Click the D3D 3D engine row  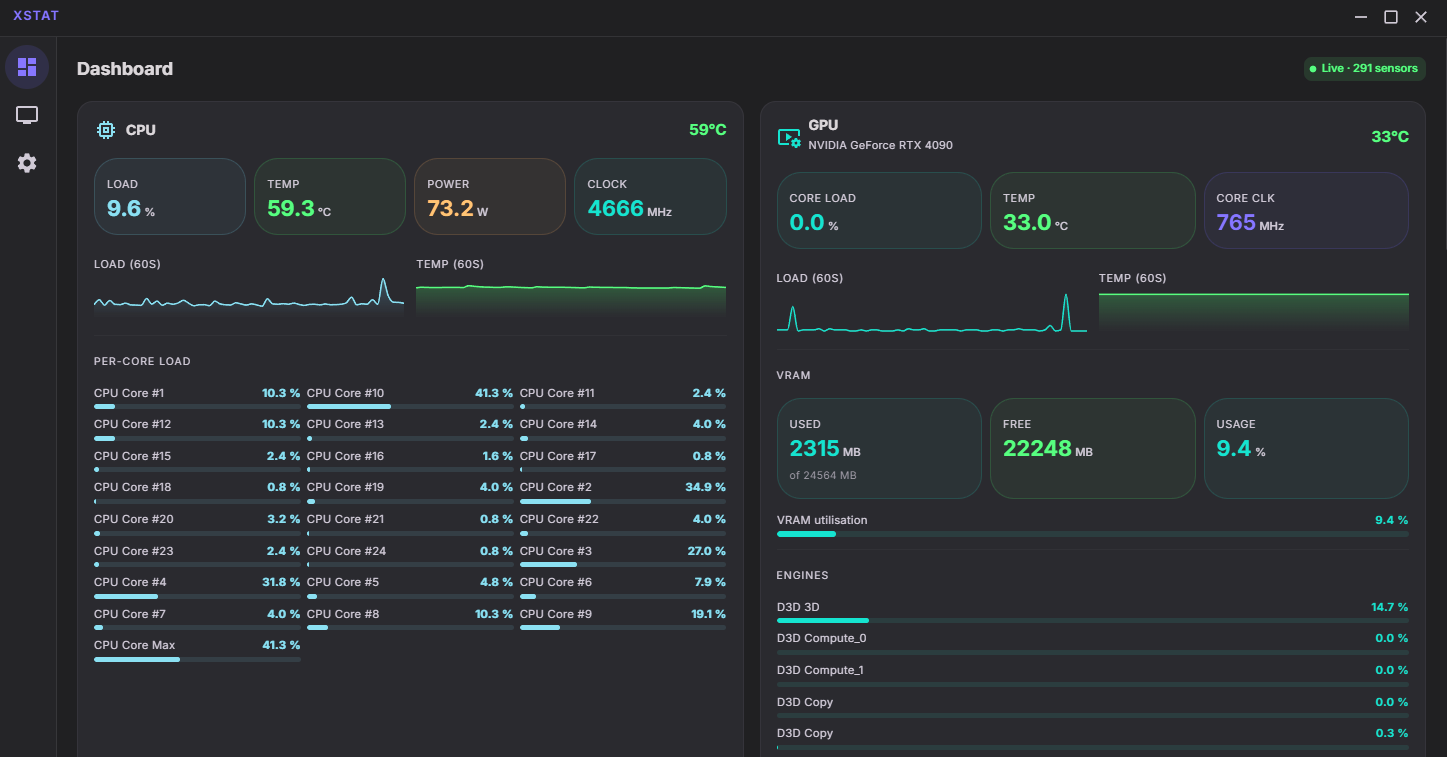tap(1090, 612)
